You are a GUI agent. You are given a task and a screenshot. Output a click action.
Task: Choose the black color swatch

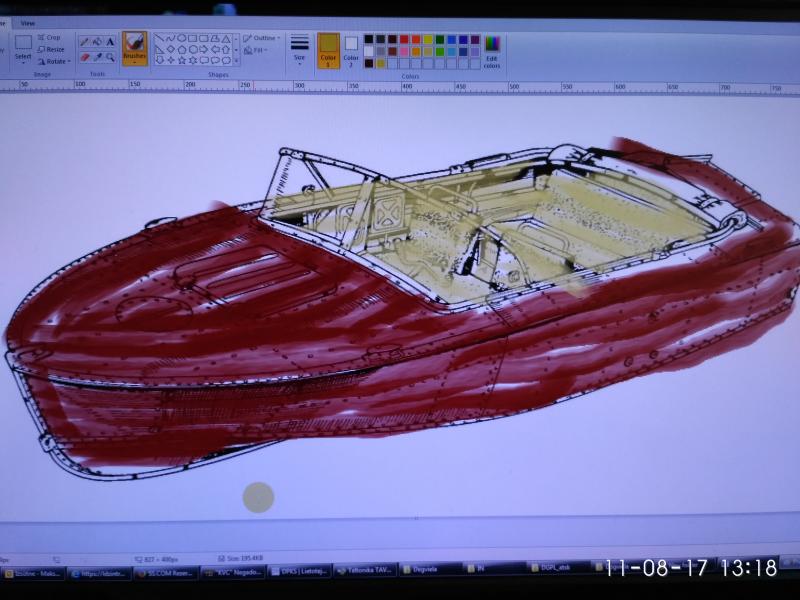tap(369, 39)
